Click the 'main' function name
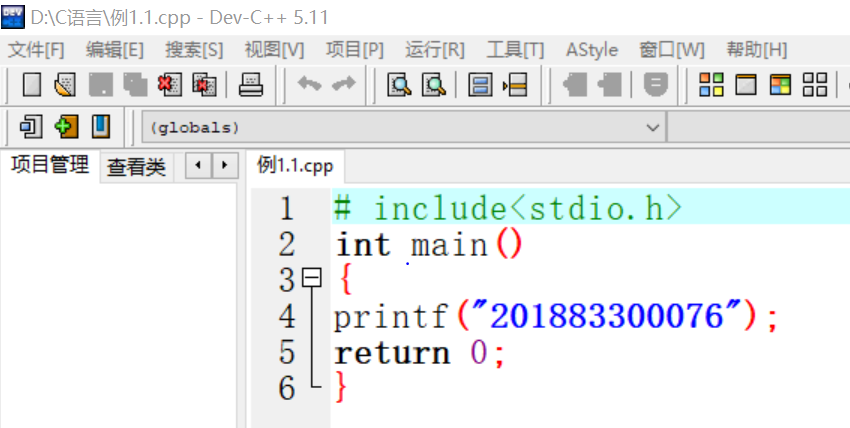 coord(449,245)
